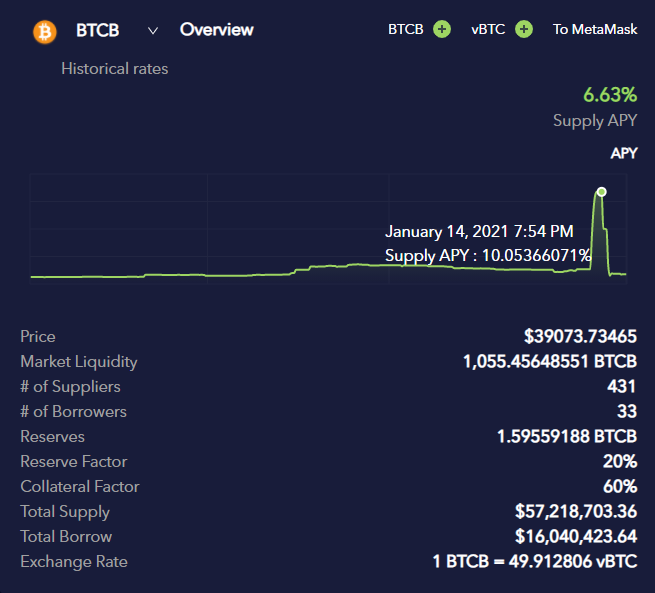Click the borrowers count 33
This screenshot has height=593, width=655.
click(627, 411)
